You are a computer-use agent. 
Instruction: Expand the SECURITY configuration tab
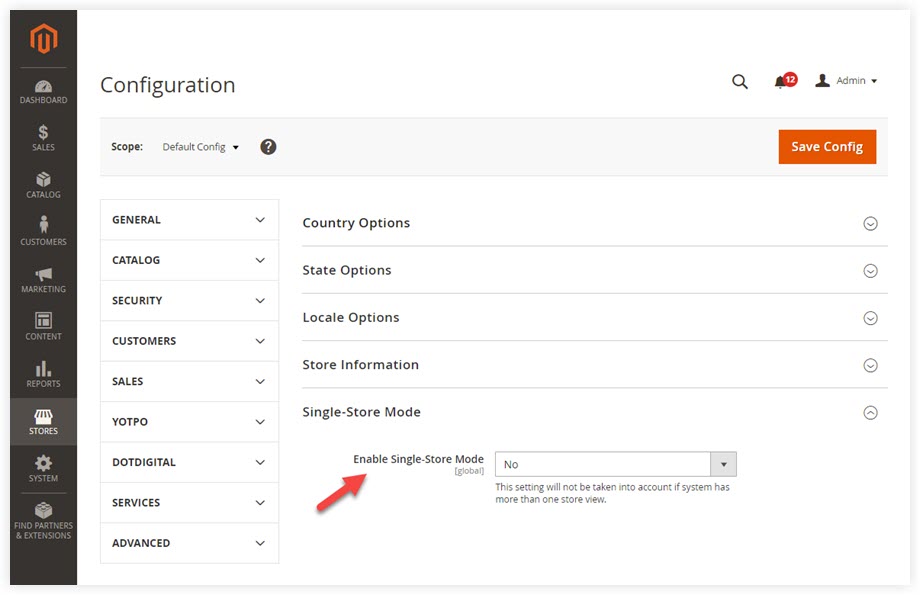click(x=189, y=300)
